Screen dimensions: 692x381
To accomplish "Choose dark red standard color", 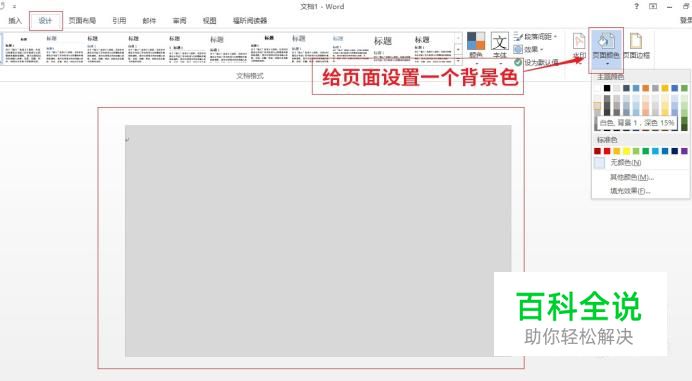I will pos(598,151).
